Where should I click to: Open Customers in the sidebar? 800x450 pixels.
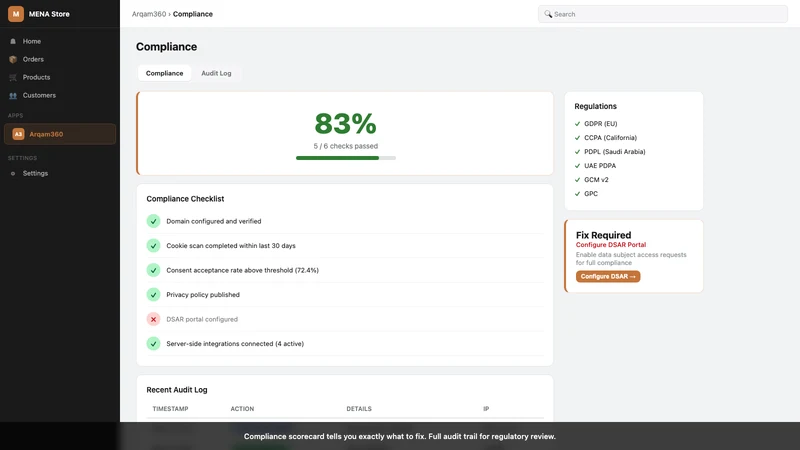(60, 95)
